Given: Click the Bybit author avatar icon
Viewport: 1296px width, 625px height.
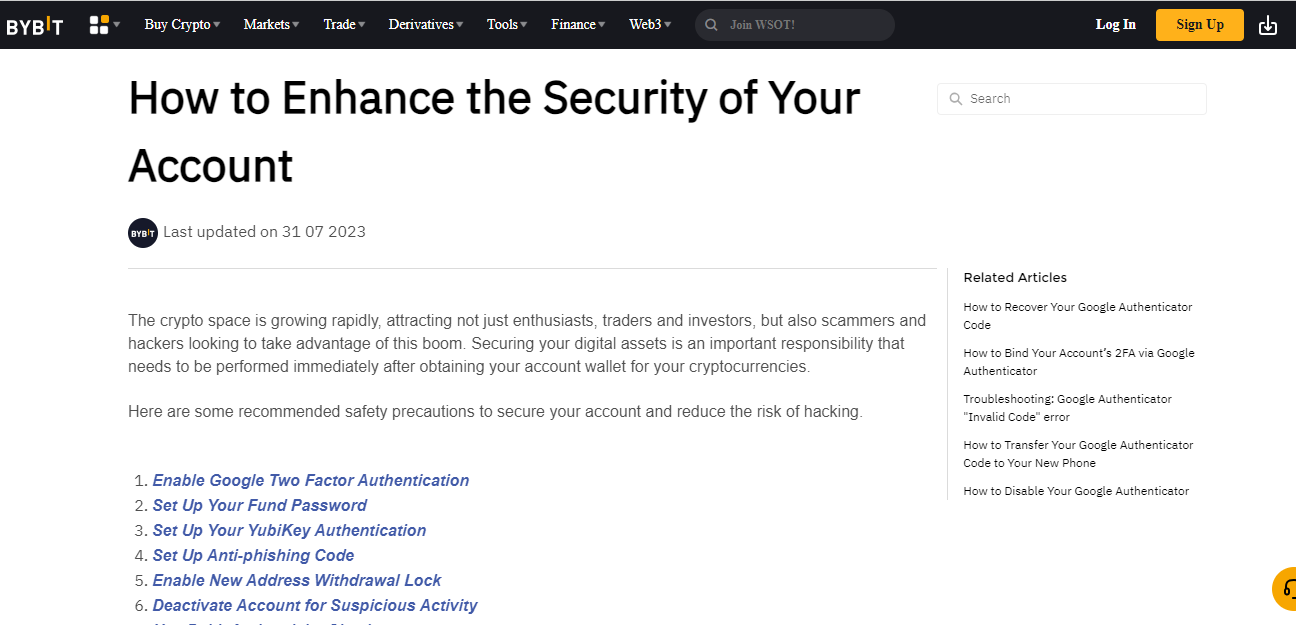Looking at the screenshot, I should [143, 233].
